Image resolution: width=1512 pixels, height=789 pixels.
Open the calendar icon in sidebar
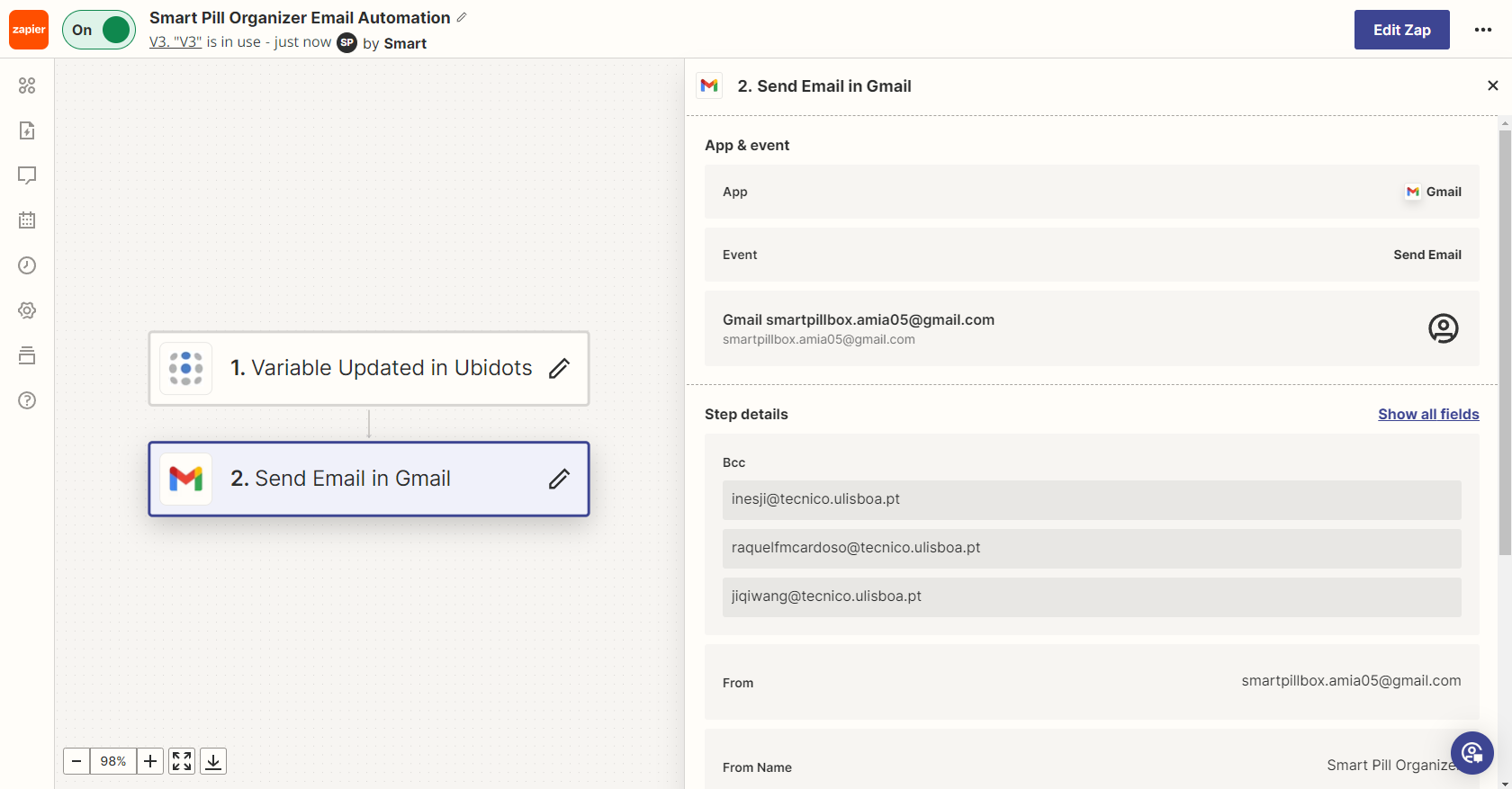tap(27, 220)
